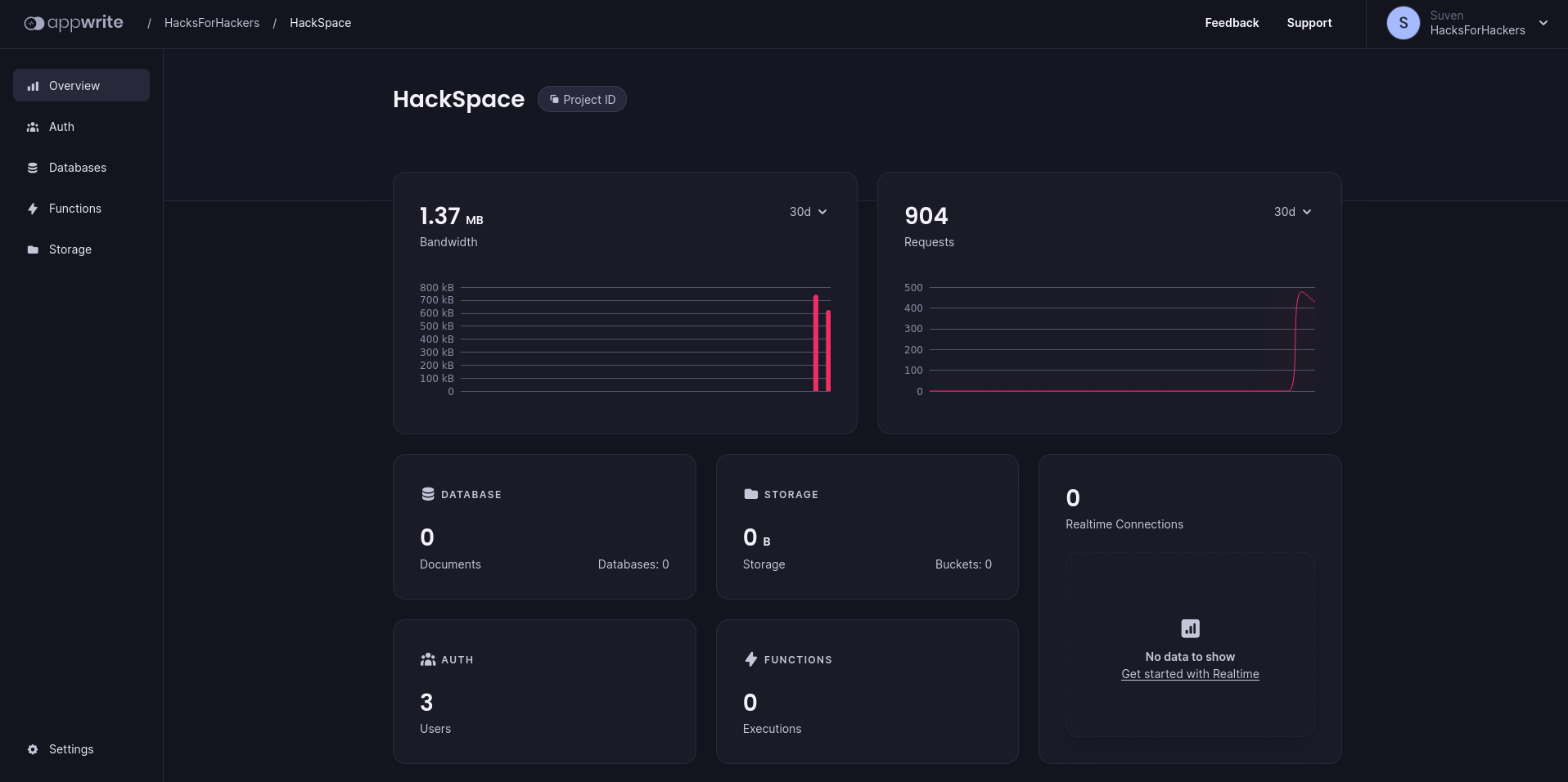This screenshot has width=1568, height=782.
Task: Open the Bandwidth 30d period dropdown
Action: tap(809, 212)
